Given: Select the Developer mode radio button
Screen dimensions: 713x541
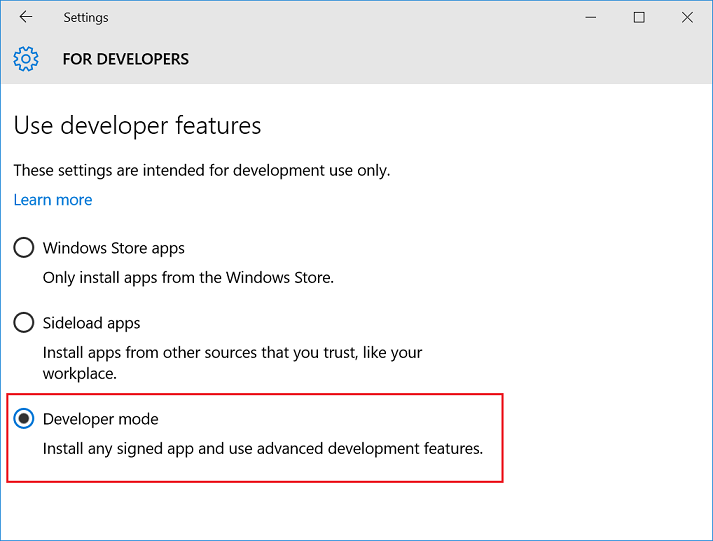Looking at the screenshot, I should tap(24, 419).
